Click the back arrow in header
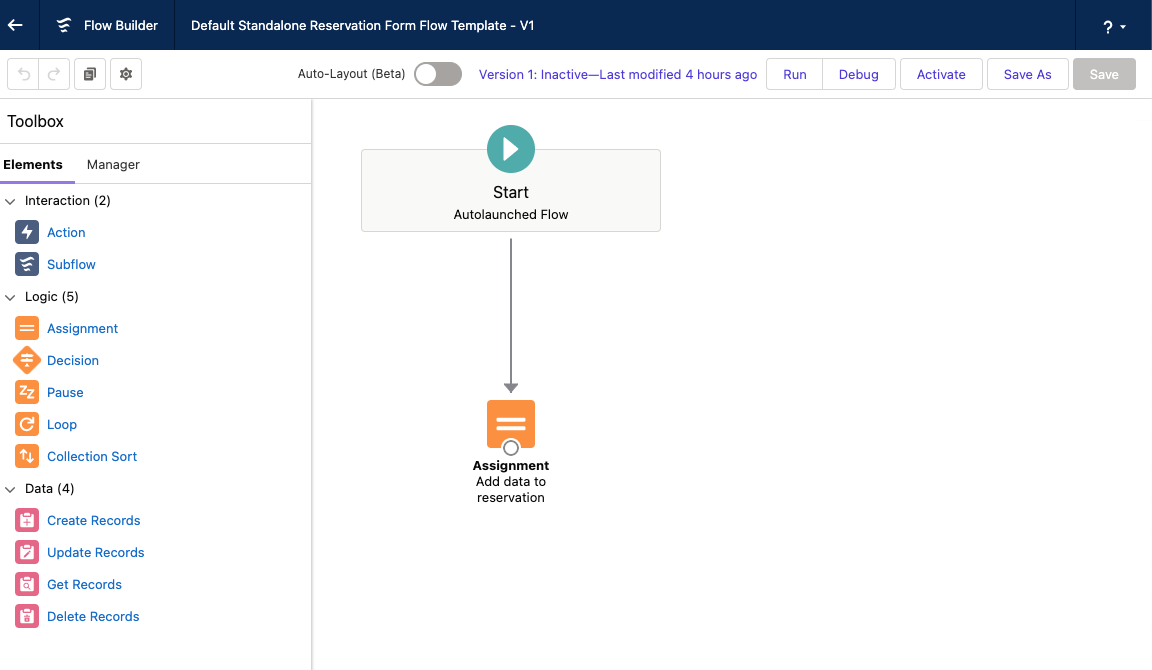This screenshot has width=1152, height=670. point(15,25)
